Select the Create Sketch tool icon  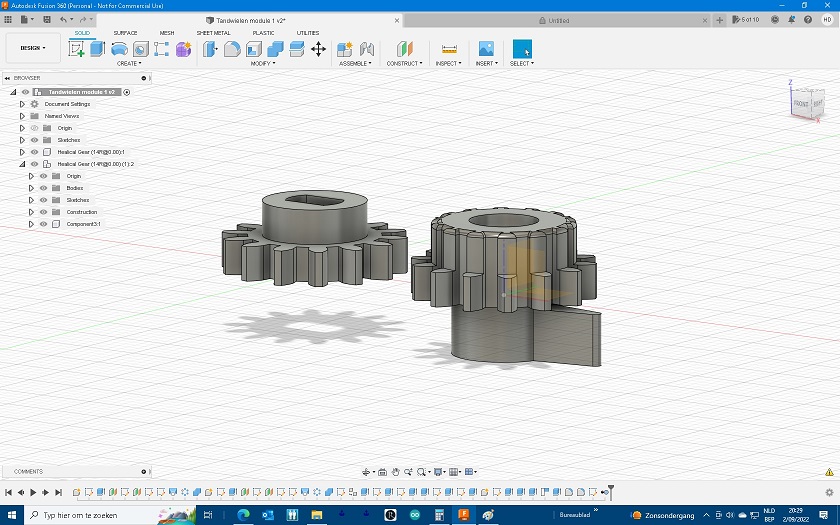click(x=76, y=49)
